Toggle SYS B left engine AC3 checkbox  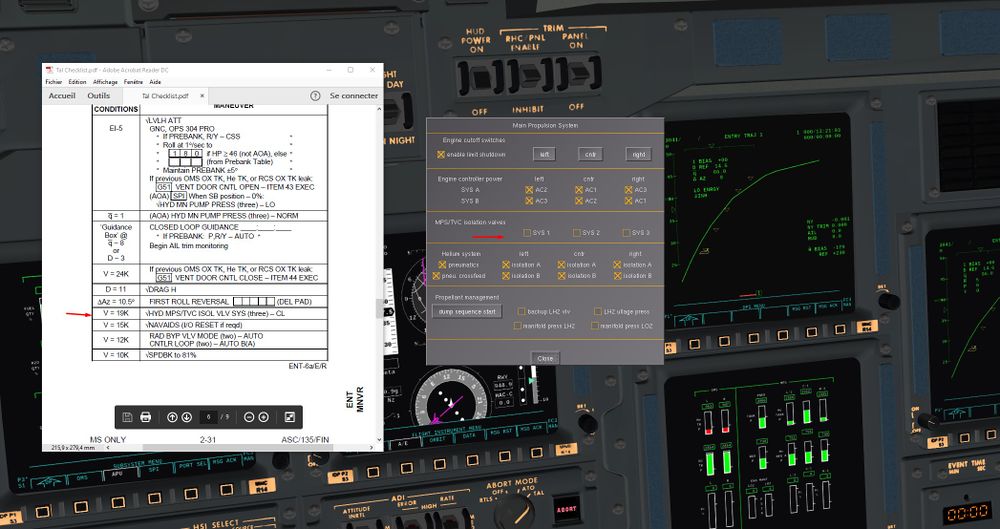click(x=529, y=200)
